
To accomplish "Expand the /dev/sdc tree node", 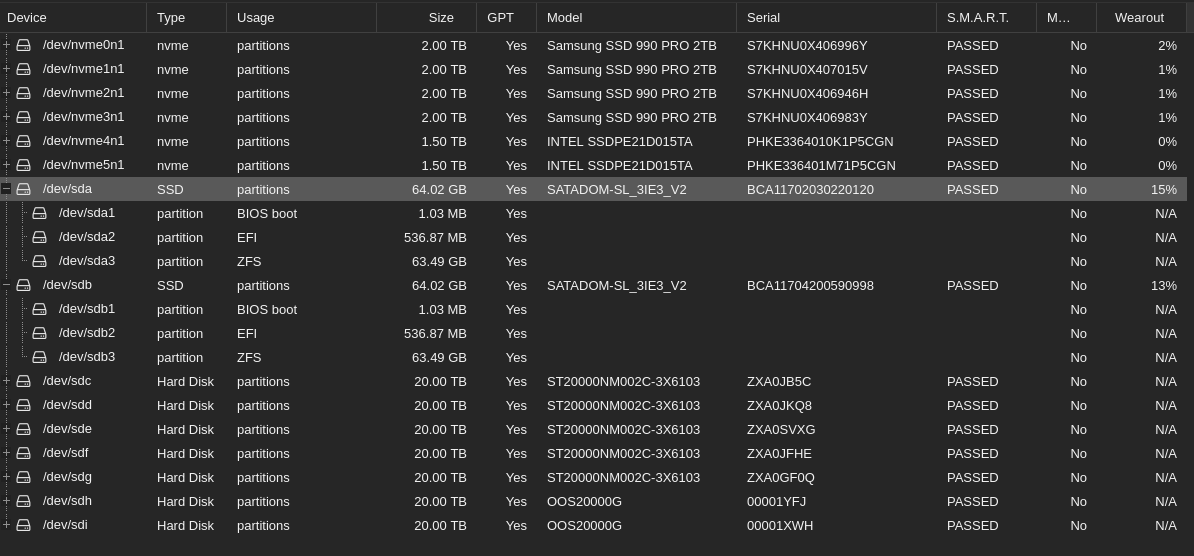I will 6,381.
